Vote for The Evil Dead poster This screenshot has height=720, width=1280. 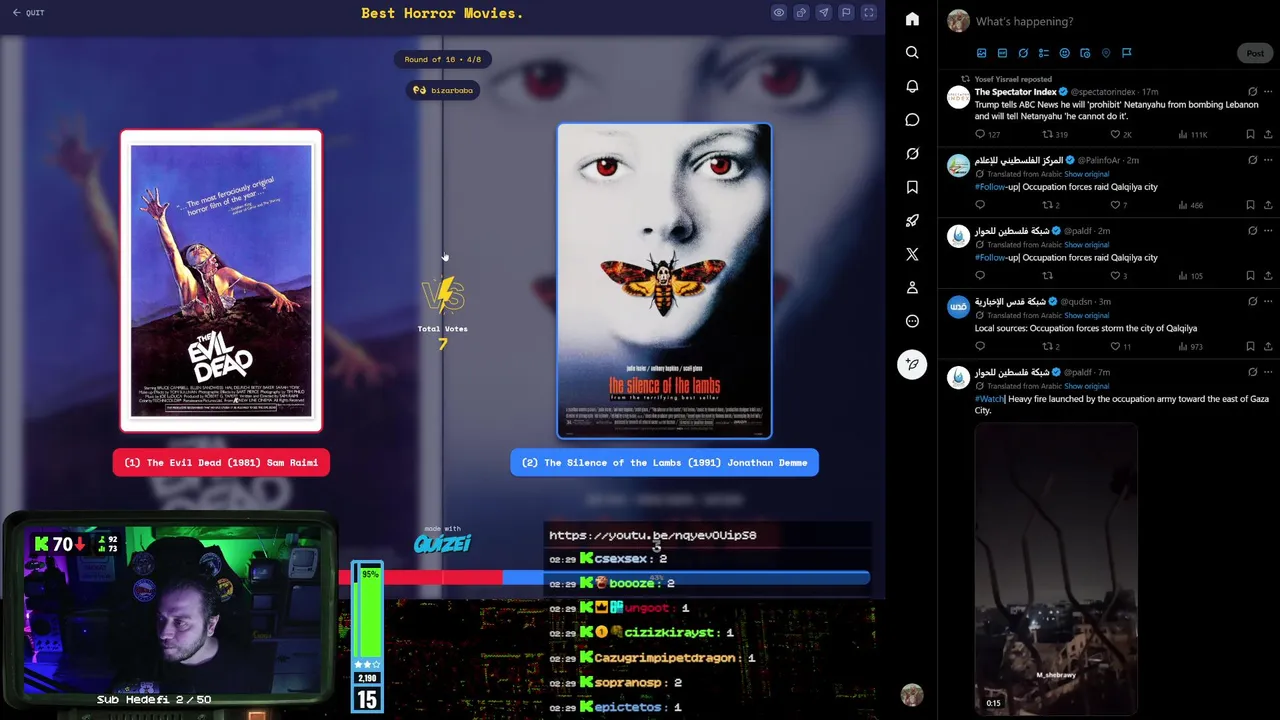tap(221, 281)
